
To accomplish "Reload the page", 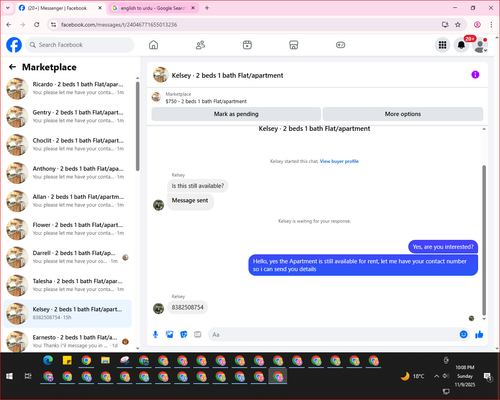I will 37,25.
